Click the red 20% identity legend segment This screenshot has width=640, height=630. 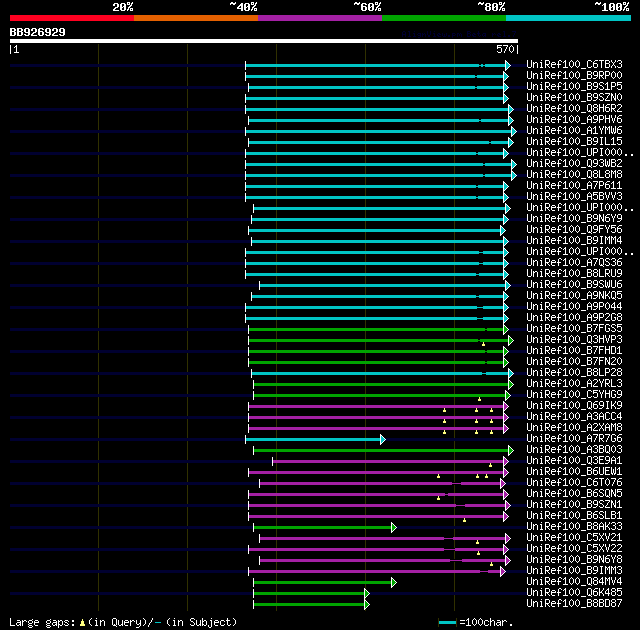[72, 18]
